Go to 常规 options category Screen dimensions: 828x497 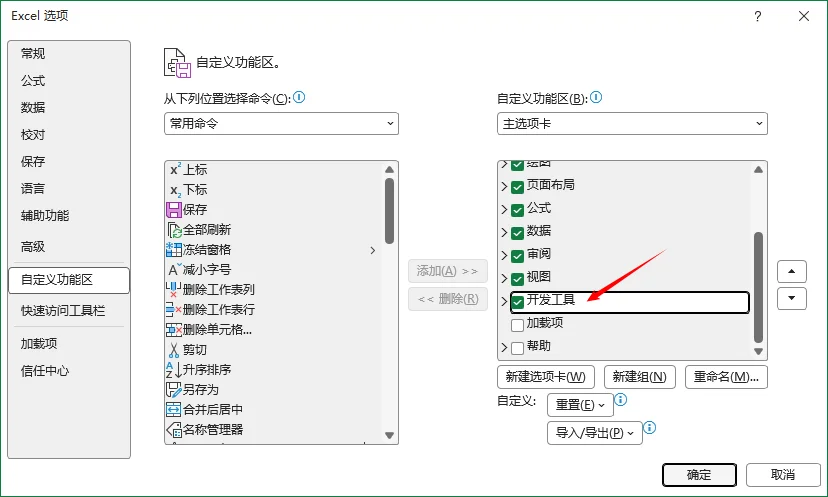(x=33, y=53)
